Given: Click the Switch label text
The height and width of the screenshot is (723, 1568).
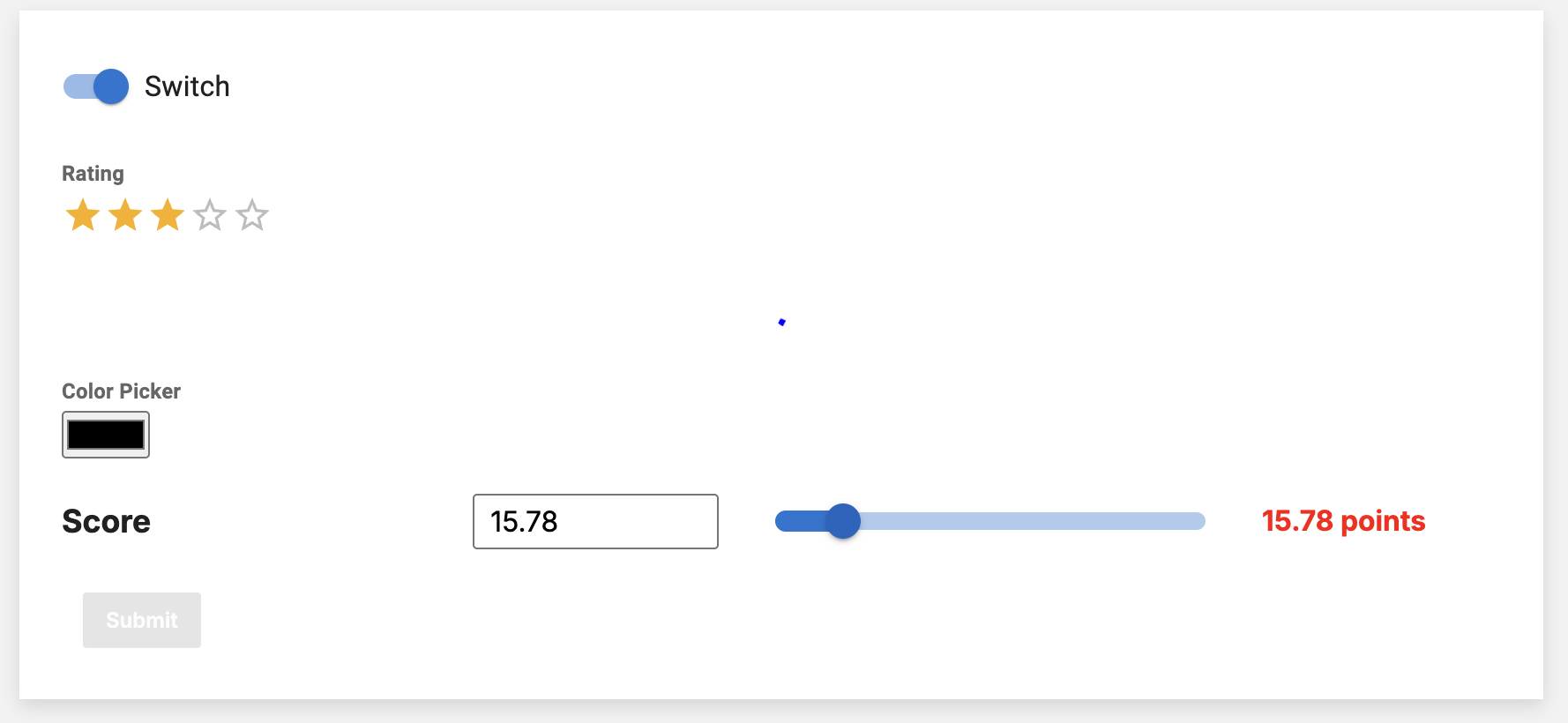Looking at the screenshot, I should [187, 86].
